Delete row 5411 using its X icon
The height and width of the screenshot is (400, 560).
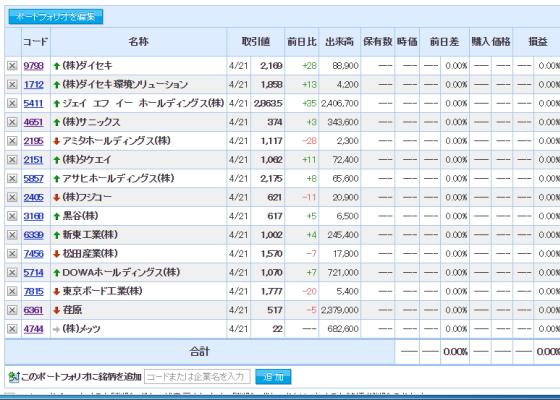(x=12, y=104)
